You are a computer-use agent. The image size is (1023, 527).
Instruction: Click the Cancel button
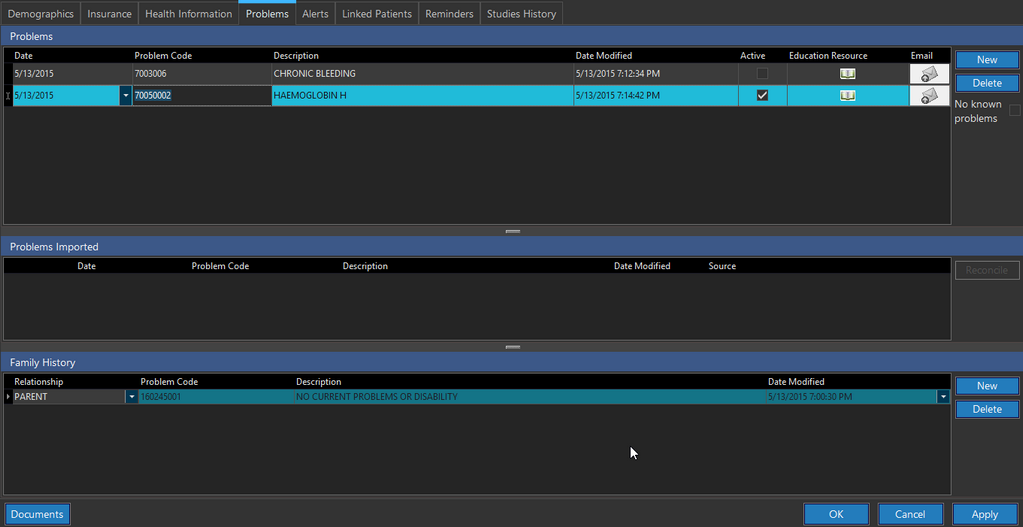coord(910,514)
